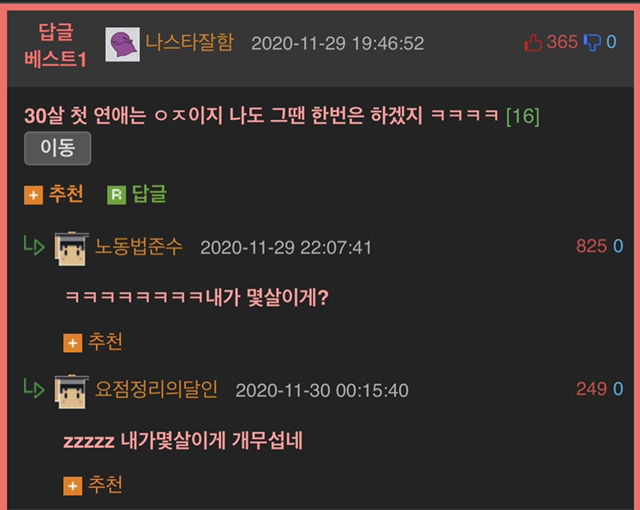This screenshot has height=510, width=640.
Task: Click the red thumbs-up icon
Action: (x=533, y=43)
